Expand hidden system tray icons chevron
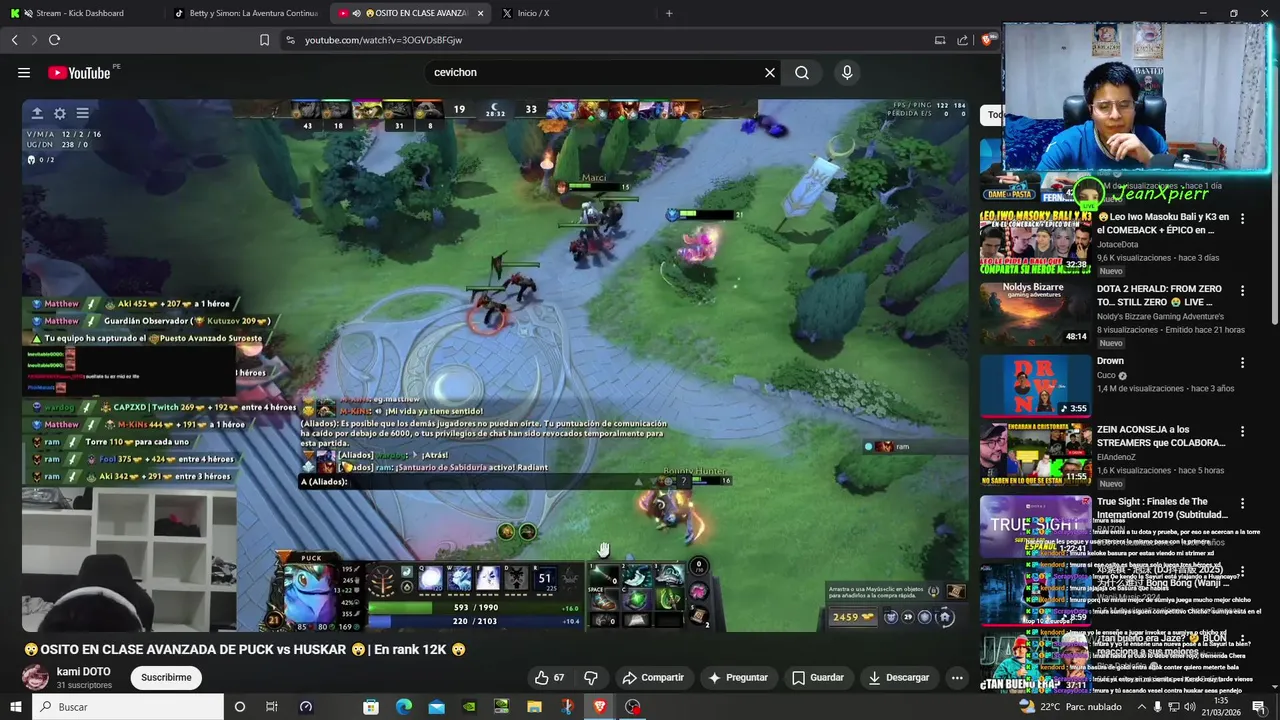Image resolution: width=1280 pixels, height=720 pixels. click(x=1141, y=707)
